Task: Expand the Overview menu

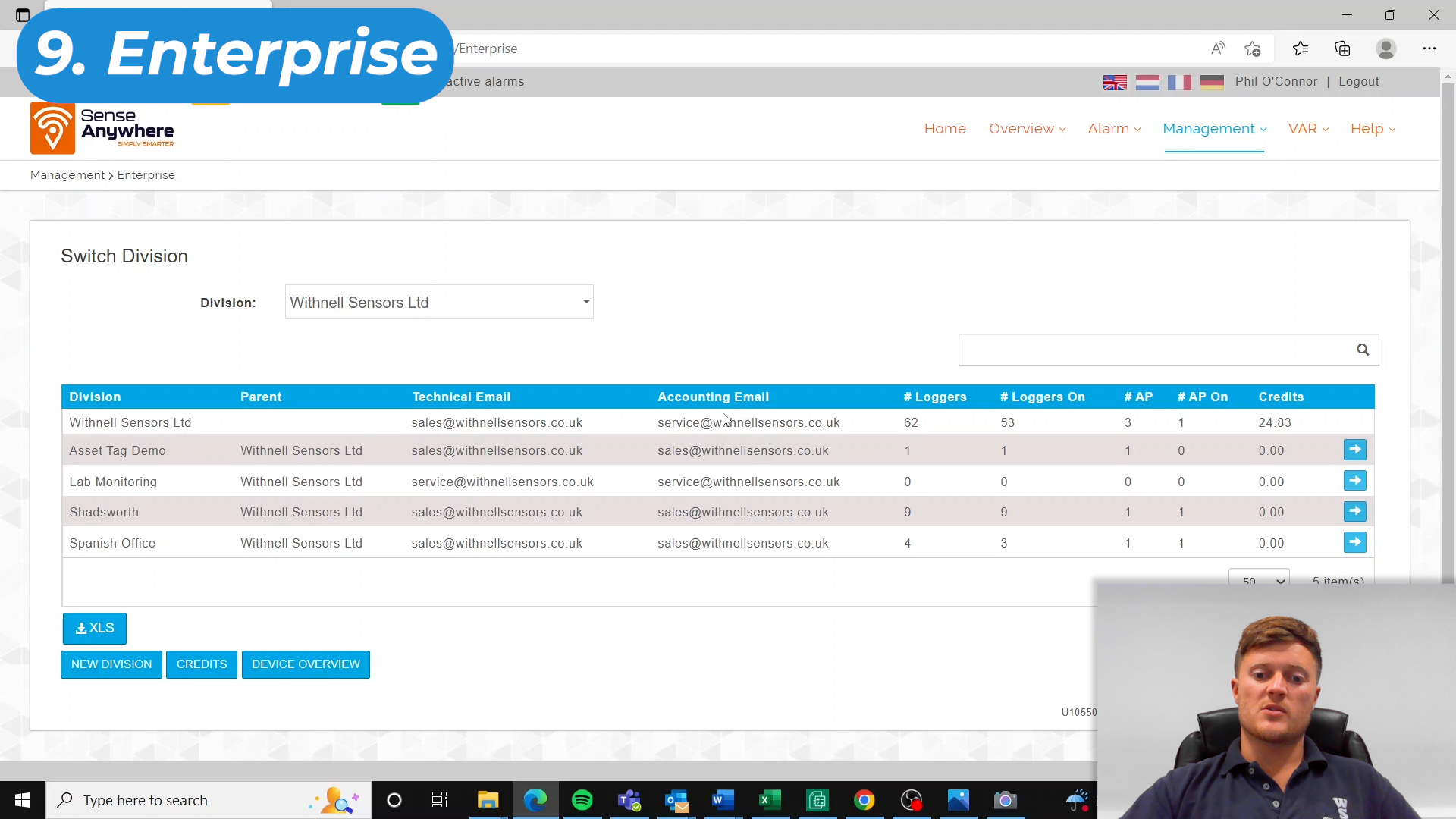Action: (1027, 129)
